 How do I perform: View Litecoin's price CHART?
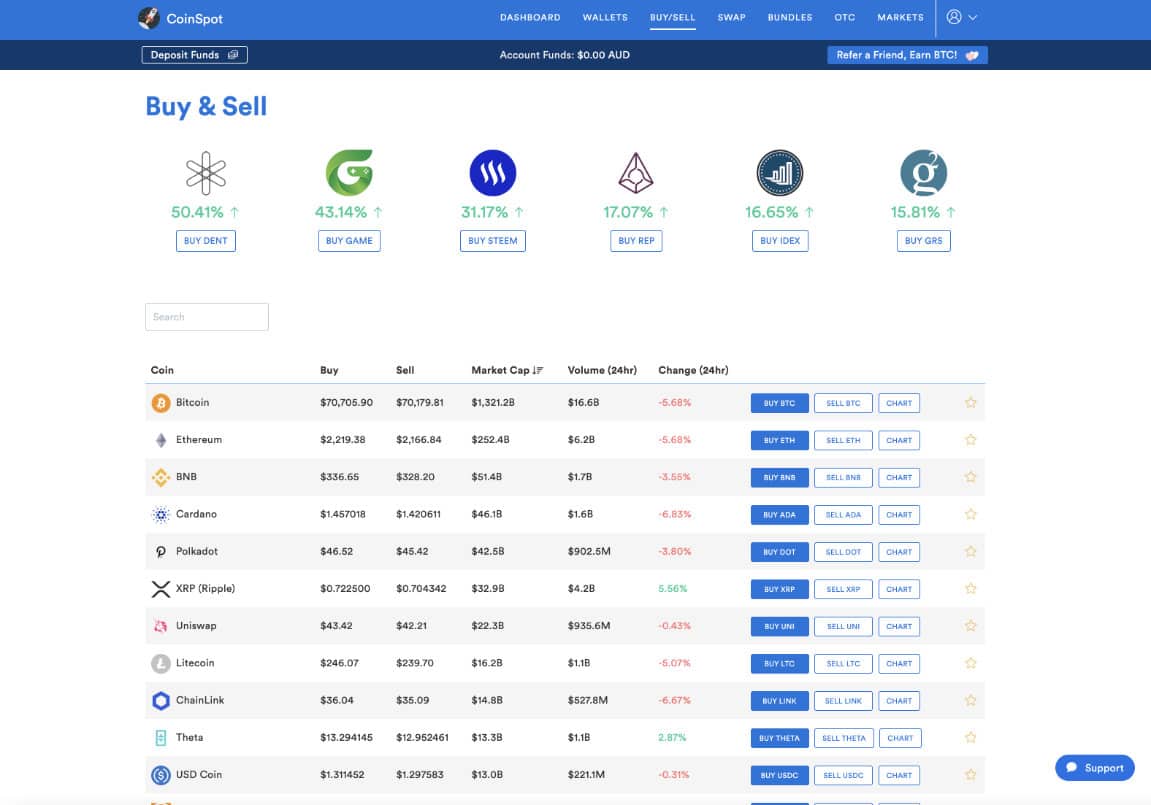[x=898, y=663]
